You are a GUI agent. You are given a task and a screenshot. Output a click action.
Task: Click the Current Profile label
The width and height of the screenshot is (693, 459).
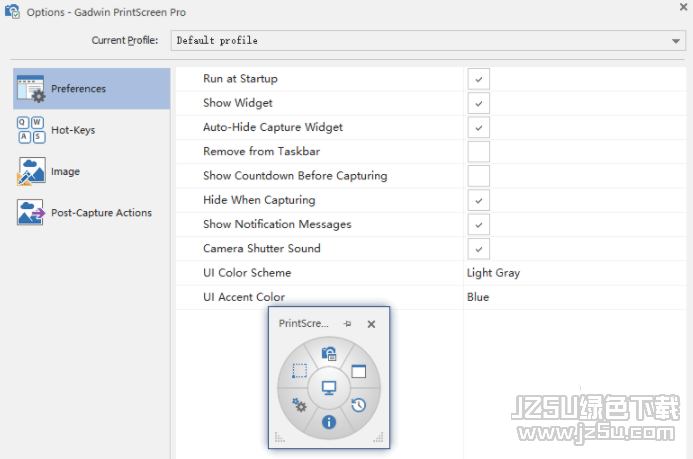tap(125, 41)
